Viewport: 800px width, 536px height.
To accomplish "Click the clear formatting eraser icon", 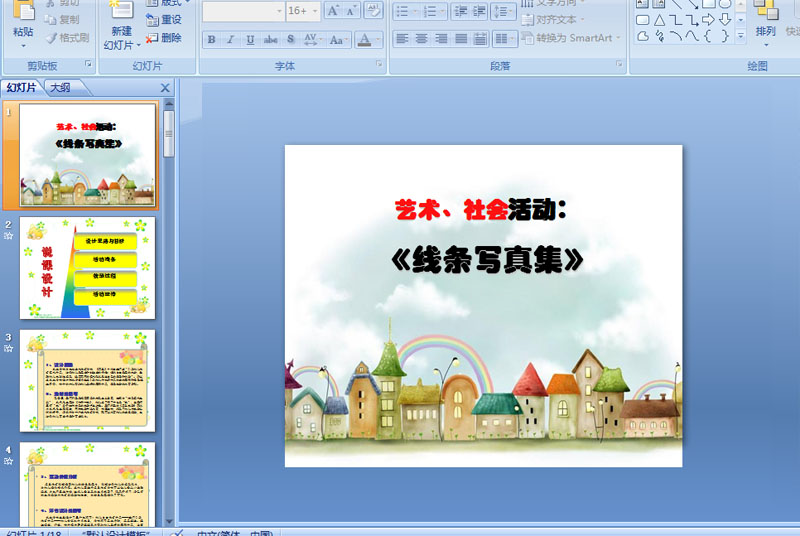I will click(373, 11).
